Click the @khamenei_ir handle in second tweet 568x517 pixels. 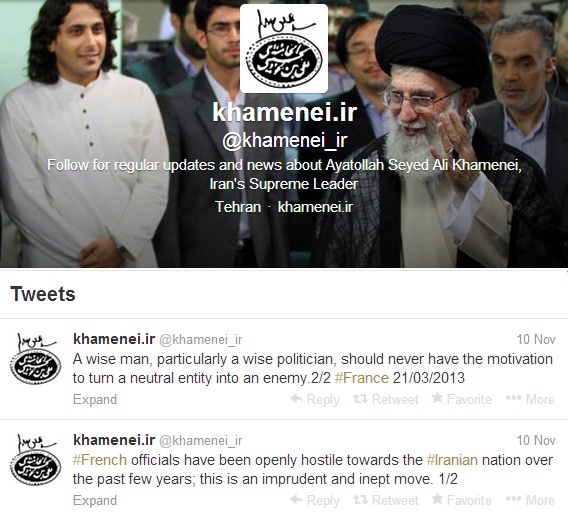pyautogui.click(x=201, y=441)
